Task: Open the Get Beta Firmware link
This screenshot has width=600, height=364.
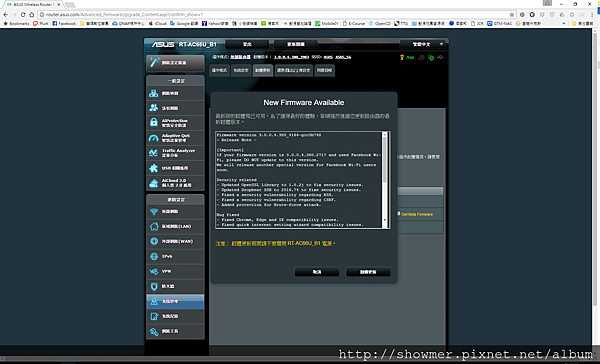Action: pos(417,214)
